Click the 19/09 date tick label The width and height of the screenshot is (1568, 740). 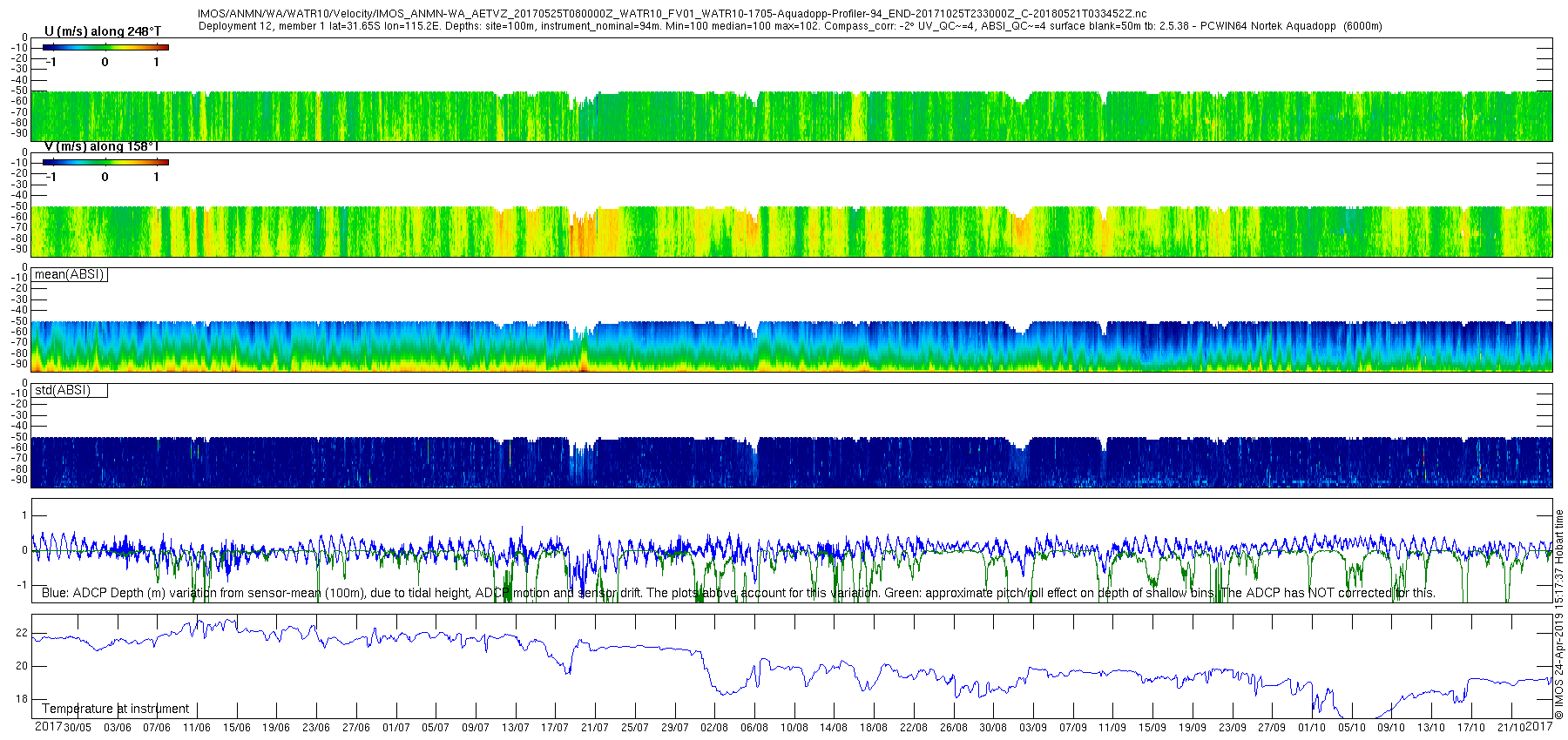[x=1193, y=728]
